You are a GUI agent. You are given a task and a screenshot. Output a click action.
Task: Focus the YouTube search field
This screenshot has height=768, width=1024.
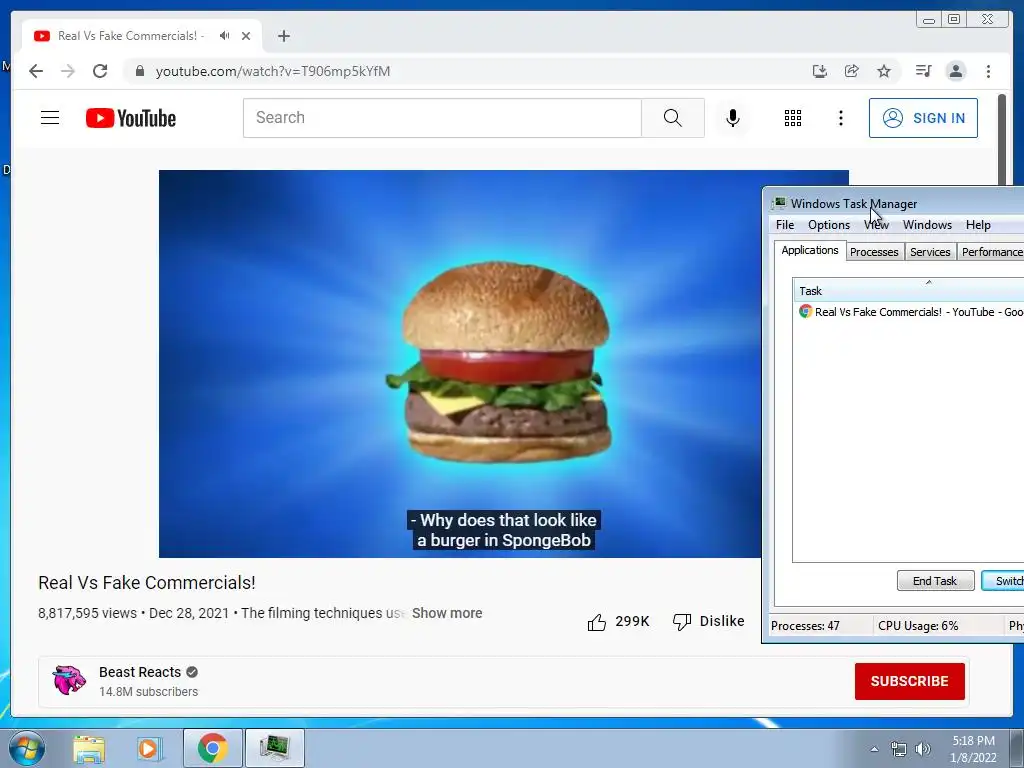coord(442,118)
